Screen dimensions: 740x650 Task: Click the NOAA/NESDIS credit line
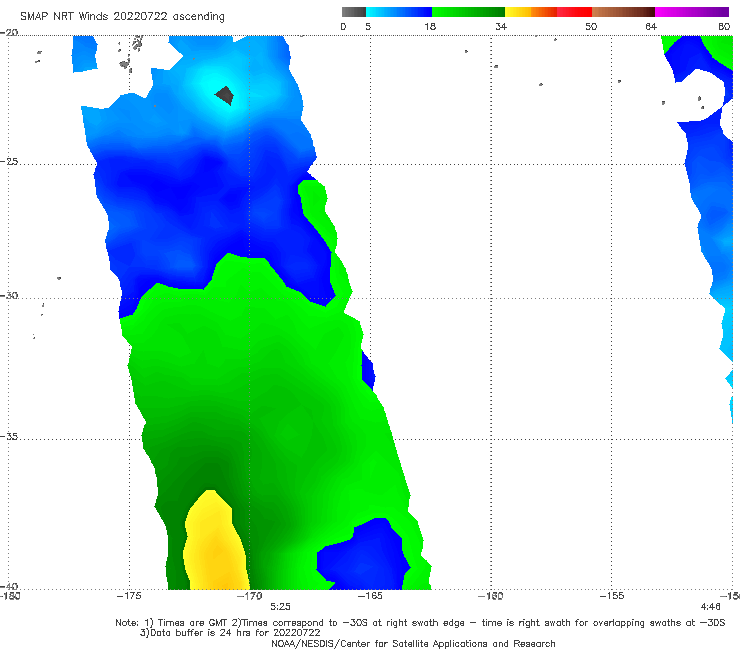pos(413,644)
